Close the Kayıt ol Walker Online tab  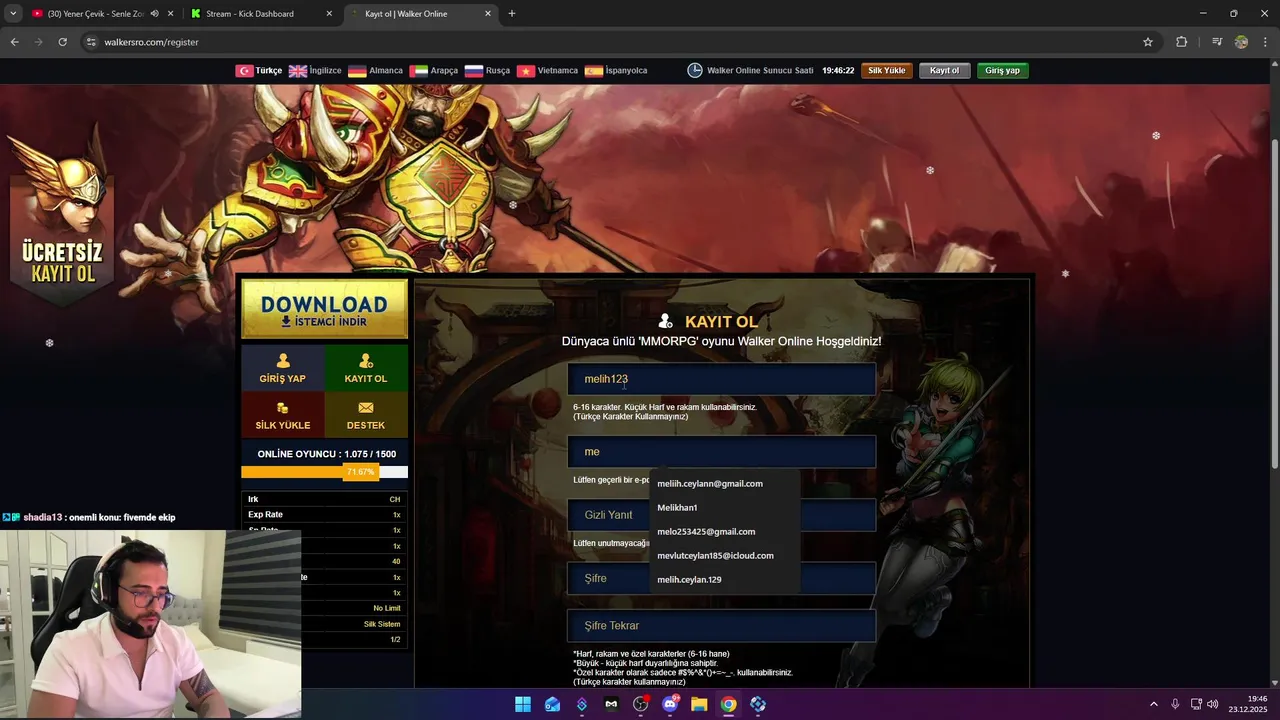click(x=488, y=14)
